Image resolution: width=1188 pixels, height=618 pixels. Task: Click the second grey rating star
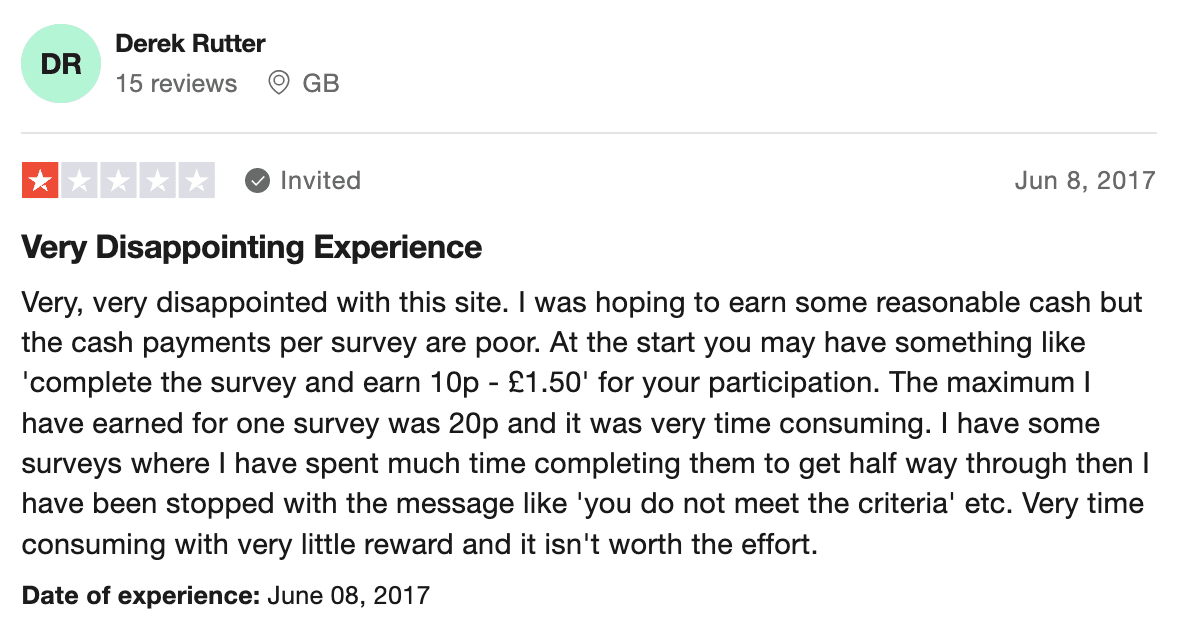[x=80, y=180]
